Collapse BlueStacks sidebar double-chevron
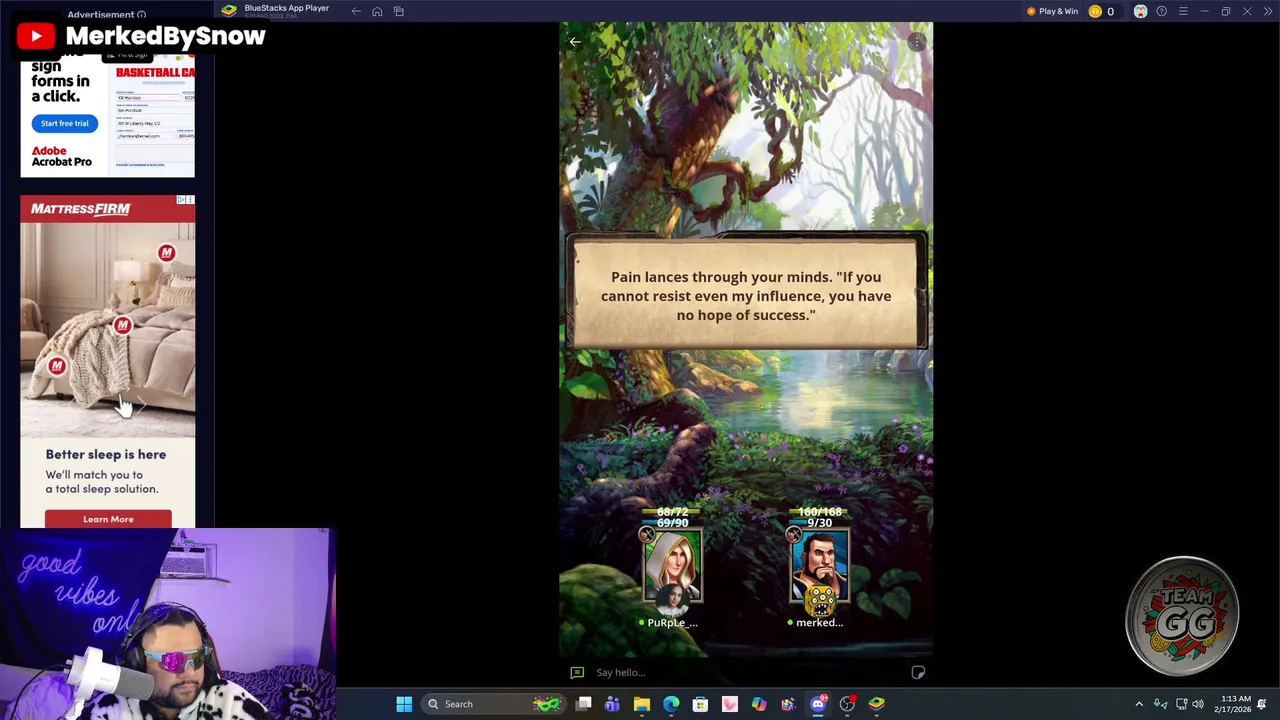 point(1268,11)
